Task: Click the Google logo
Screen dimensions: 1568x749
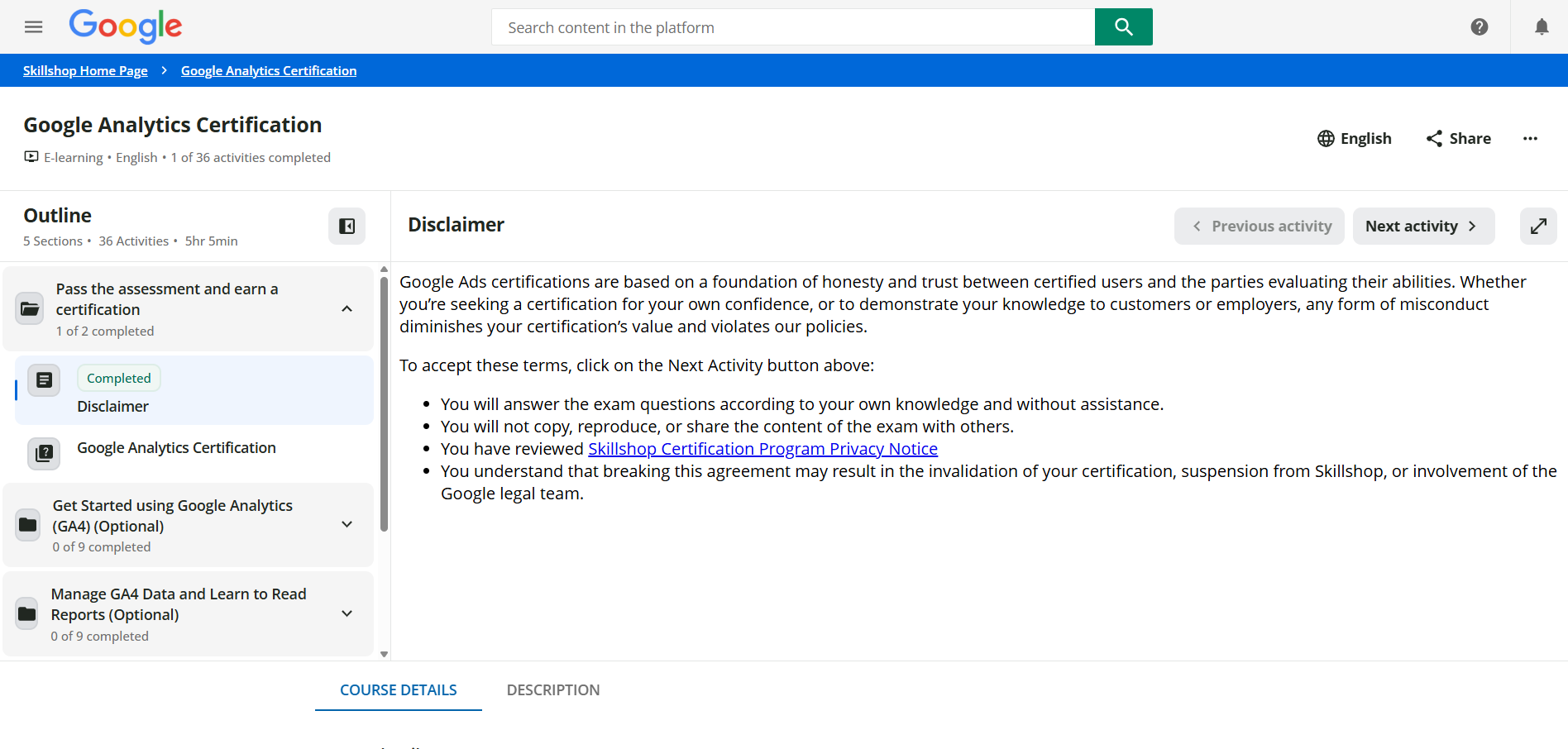Action: pyautogui.click(x=126, y=26)
